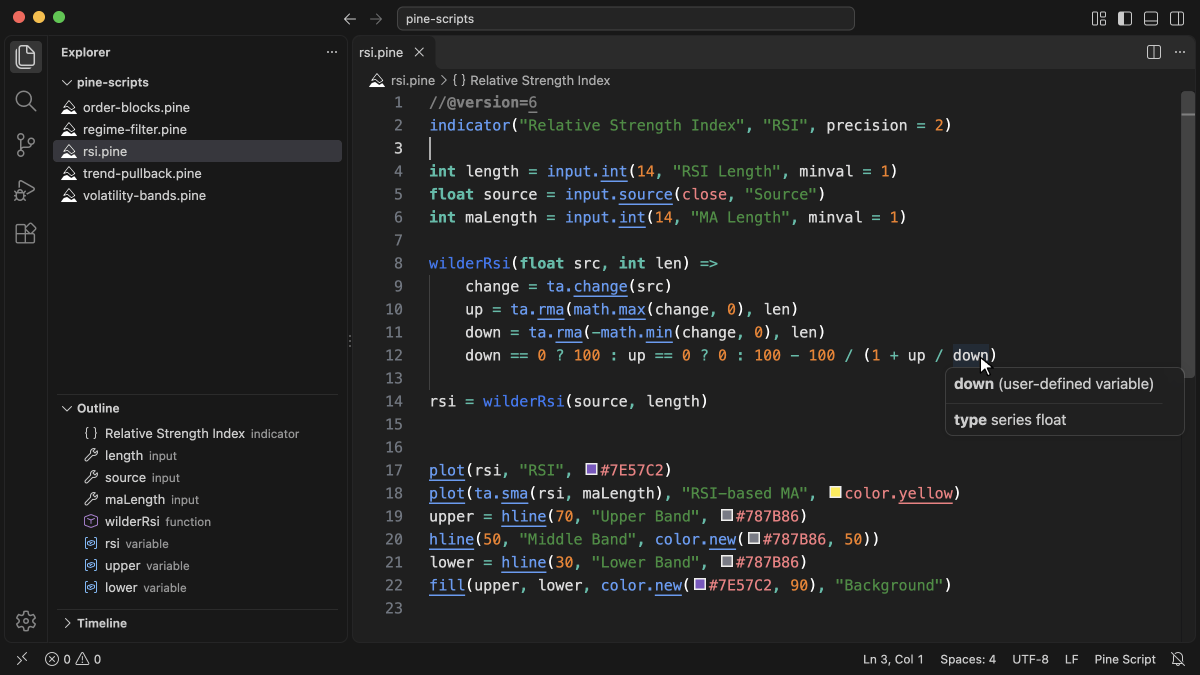The image size is (1200, 675).
Task: Click the remote window status bar icon
Action: [x=22, y=660]
